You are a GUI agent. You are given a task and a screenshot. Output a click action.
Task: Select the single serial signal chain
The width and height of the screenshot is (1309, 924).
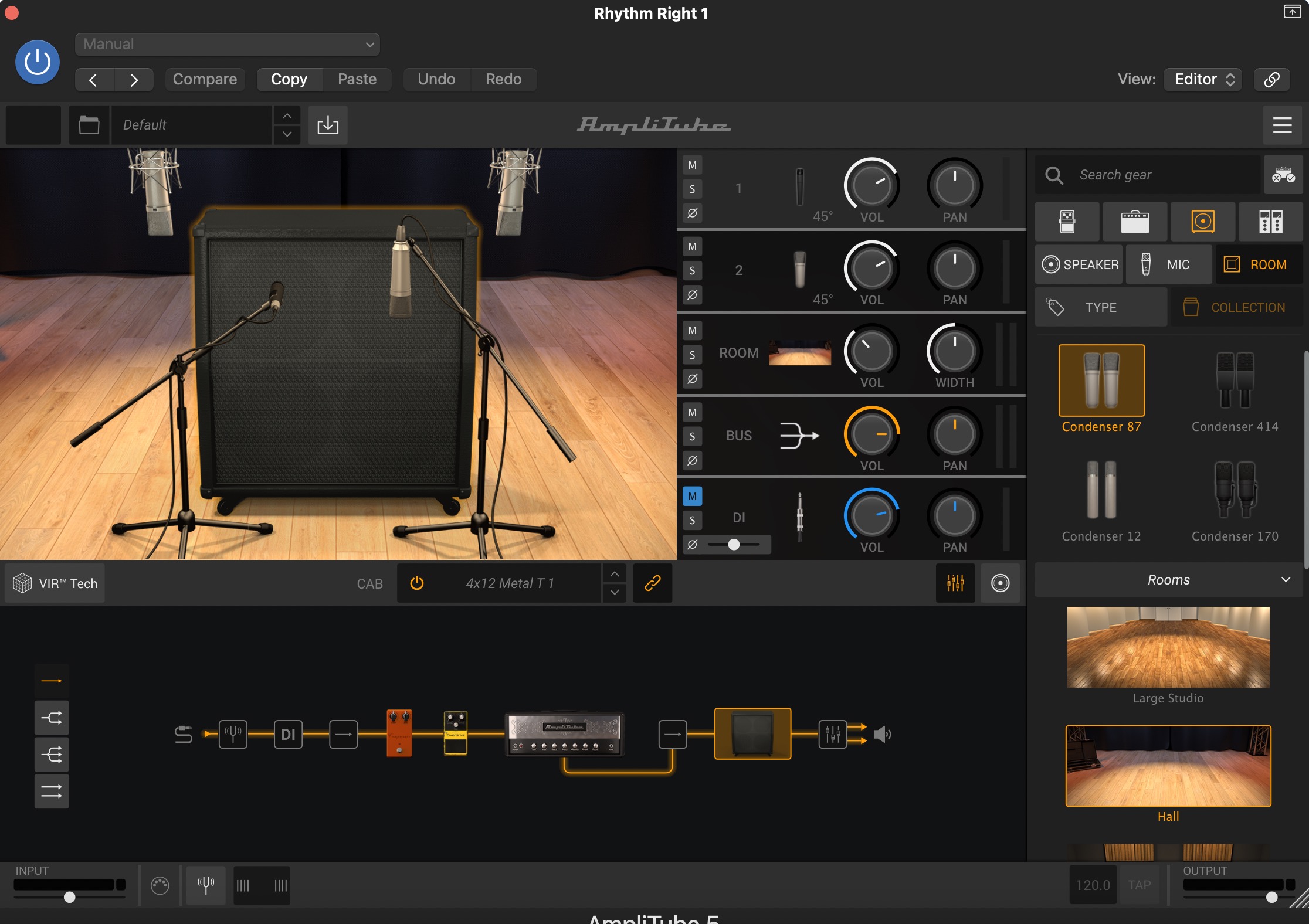(52, 681)
